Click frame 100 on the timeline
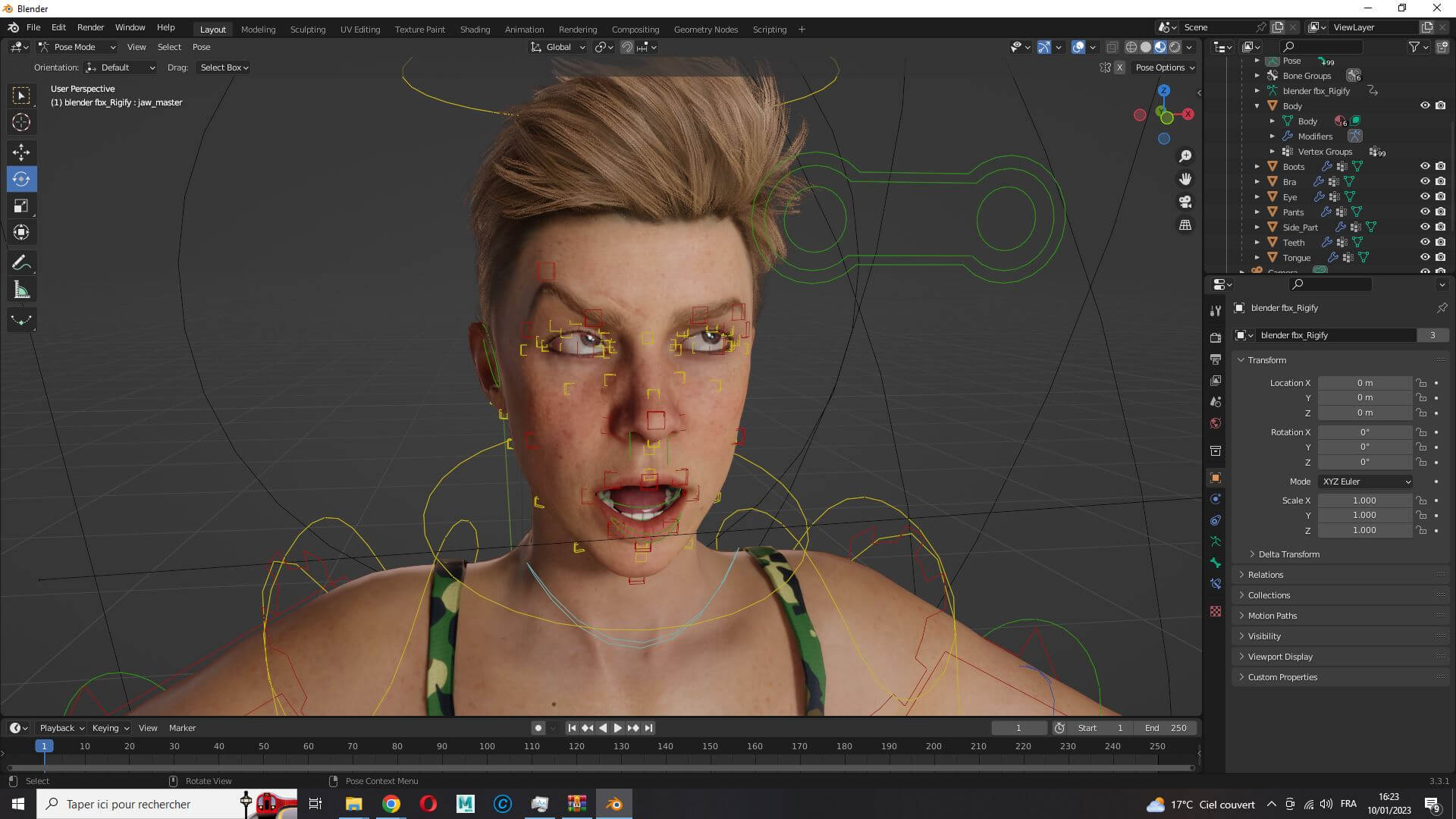Screen dimensions: 1456x819 (487, 746)
